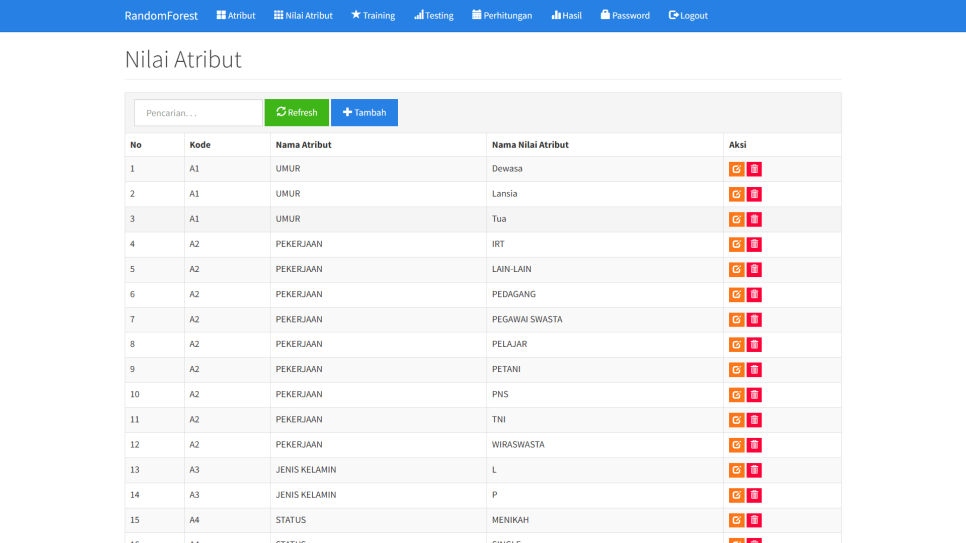The height and width of the screenshot is (543, 966).
Task: Click the red delete icon for Lansia row
Action: [x=754, y=194]
